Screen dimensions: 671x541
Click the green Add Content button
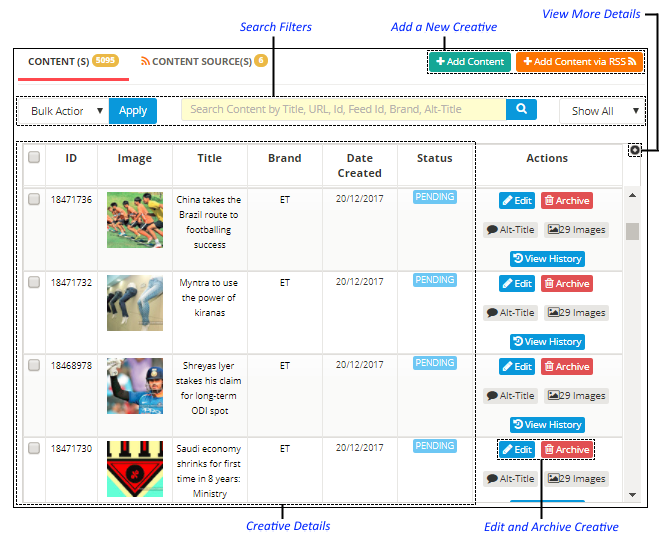tap(469, 62)
